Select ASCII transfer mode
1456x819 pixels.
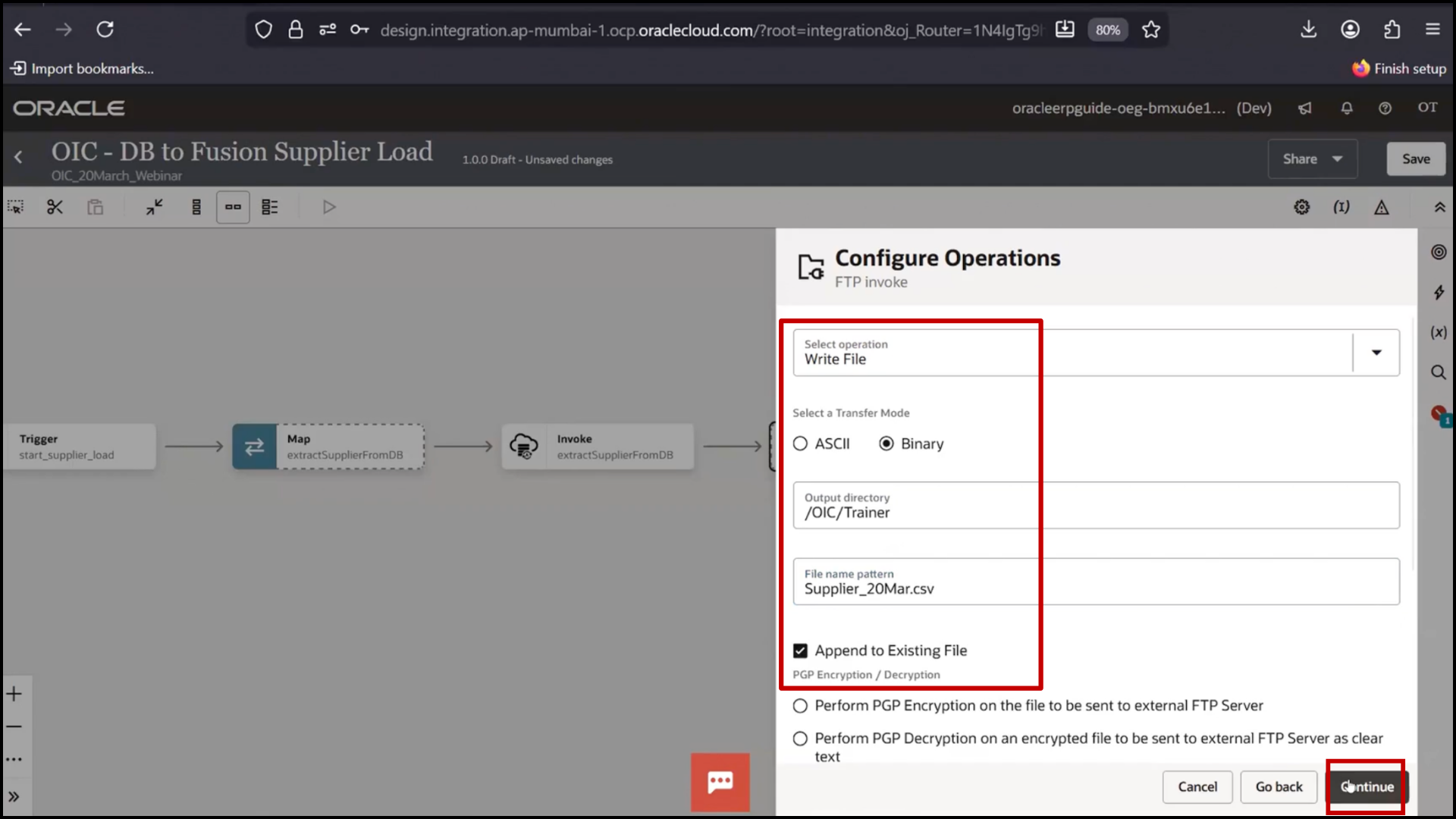[800, 444]
